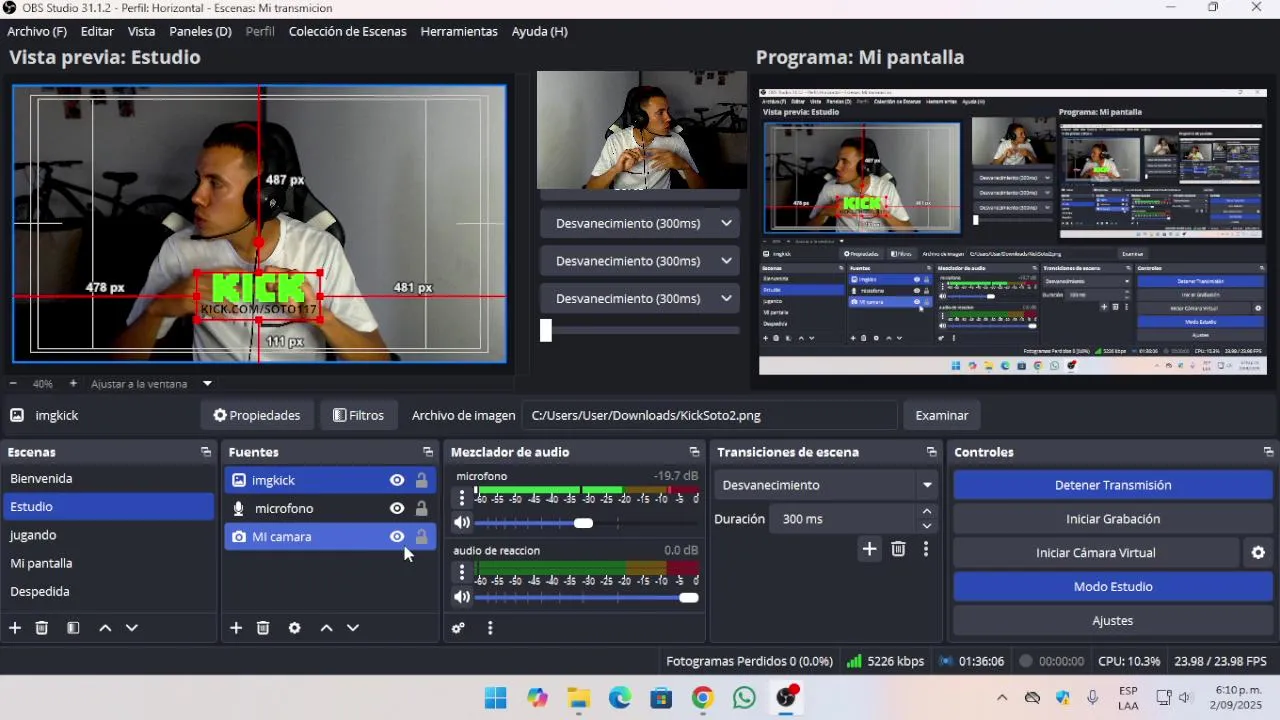Viewport: 1280px width, 720px height.
Task: Open scene filters icon in Escenas panel
Action: (x=73, y=628)
